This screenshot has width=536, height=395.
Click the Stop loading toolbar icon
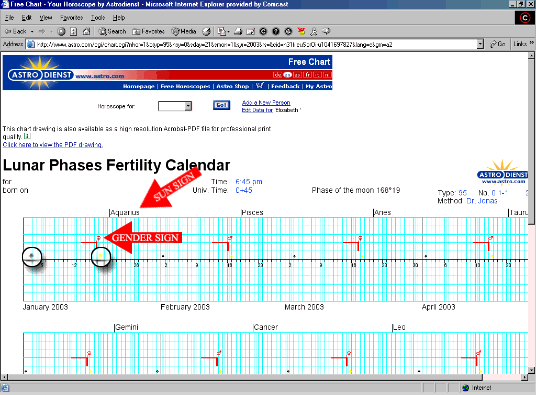click(61, 31)
